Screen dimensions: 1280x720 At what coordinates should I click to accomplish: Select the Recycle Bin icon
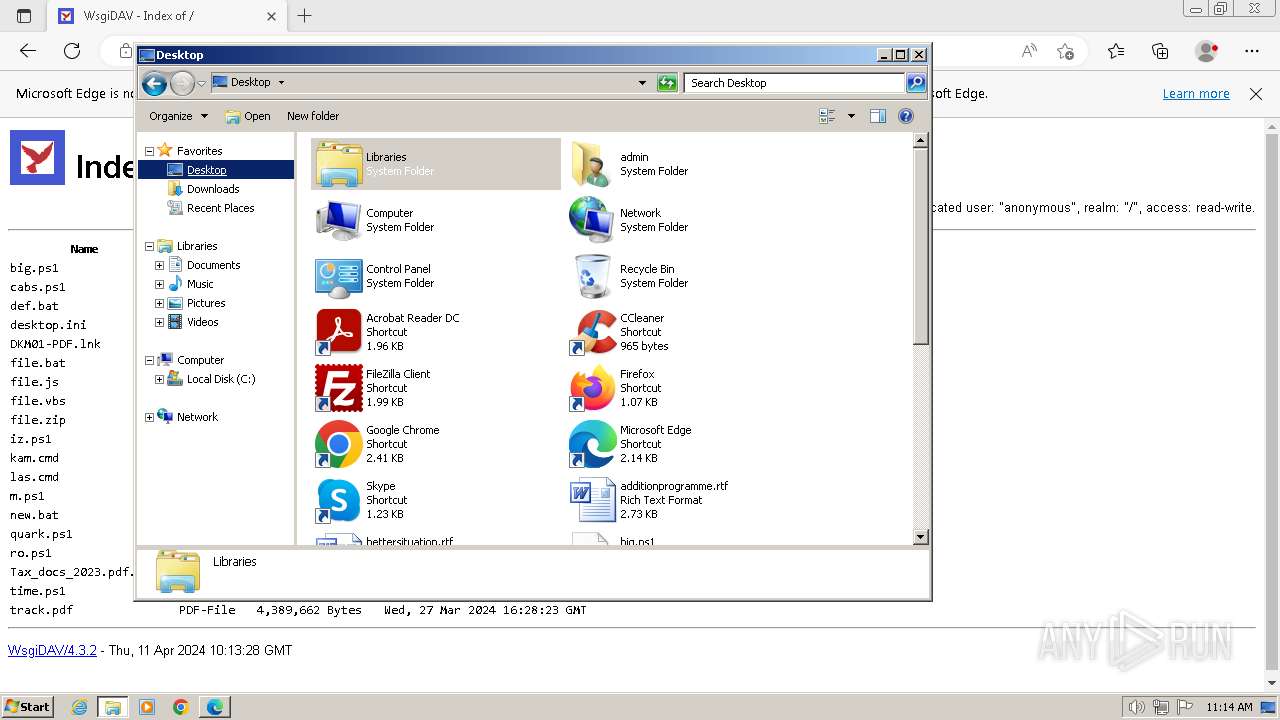click(592, 276)
